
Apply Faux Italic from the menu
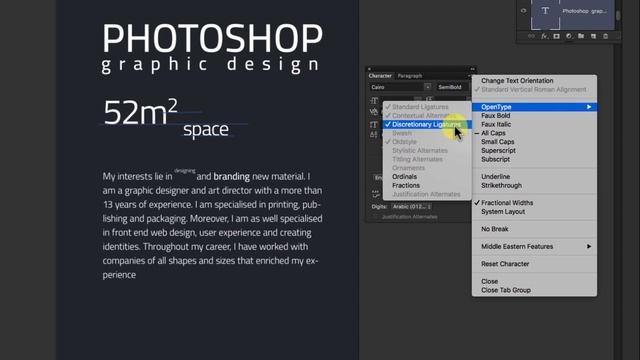click(534, 124)
